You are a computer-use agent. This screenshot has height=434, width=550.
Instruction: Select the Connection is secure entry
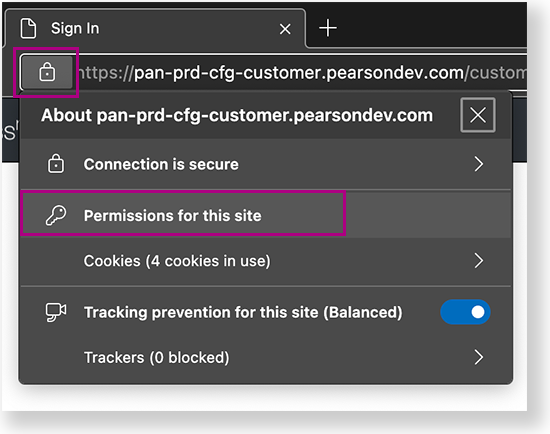pyautogui.click(x=266, y=164)
